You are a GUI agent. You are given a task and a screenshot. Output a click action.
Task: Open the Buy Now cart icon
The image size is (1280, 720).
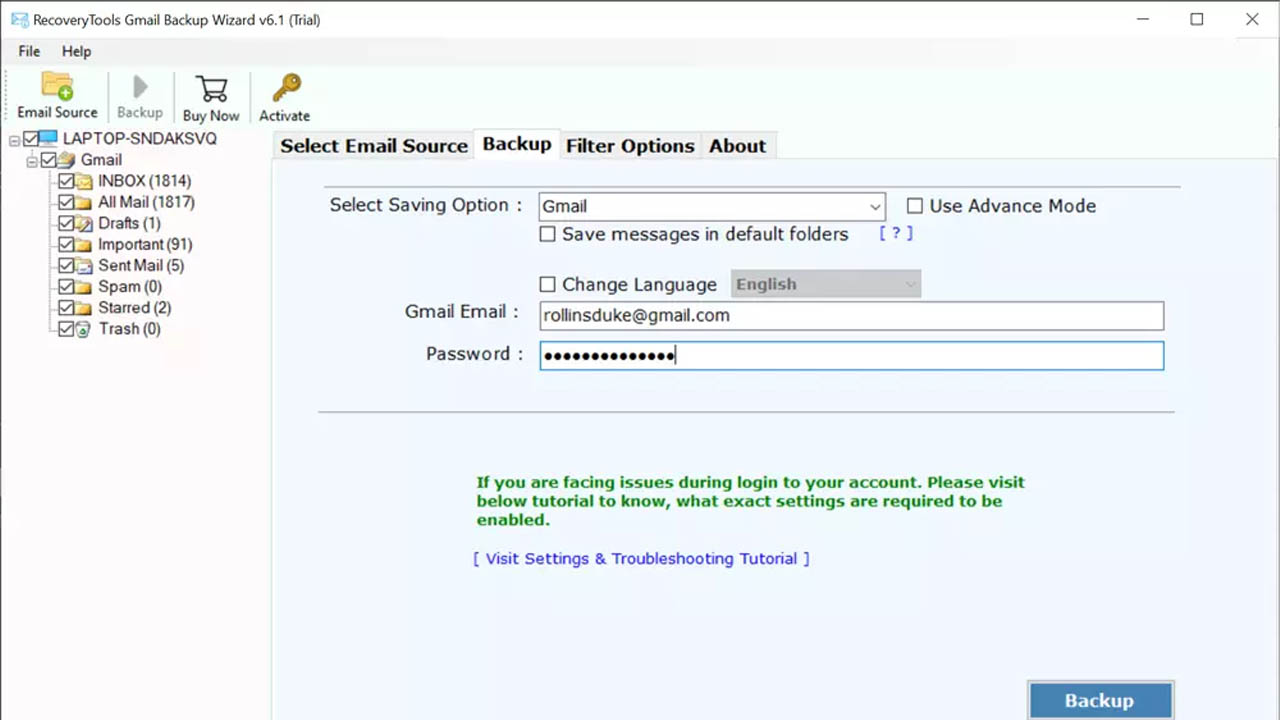211,88
